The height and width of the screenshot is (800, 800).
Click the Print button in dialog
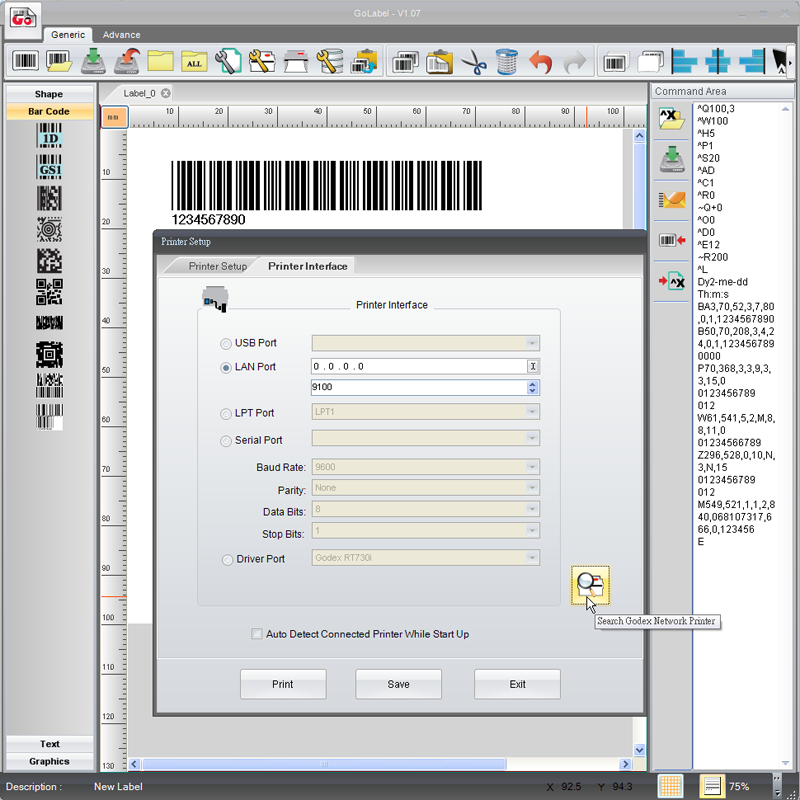pyautogui.click(x=283, y=684)
